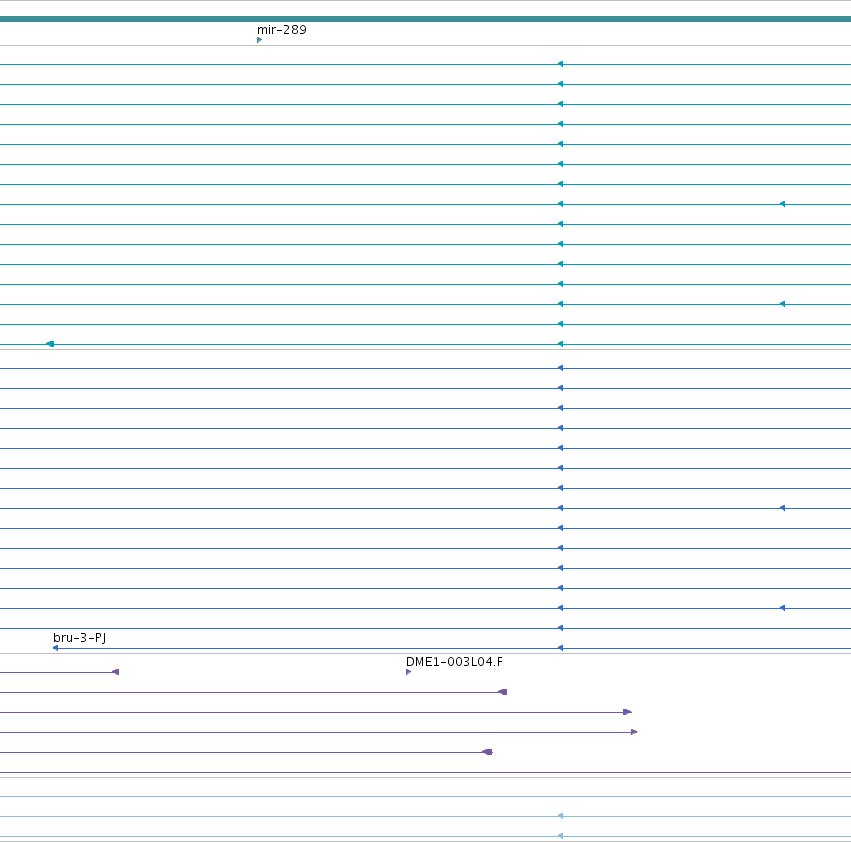Click the thick teal bar at top
This screenshot has height=842, width=851.
[426, 19]
